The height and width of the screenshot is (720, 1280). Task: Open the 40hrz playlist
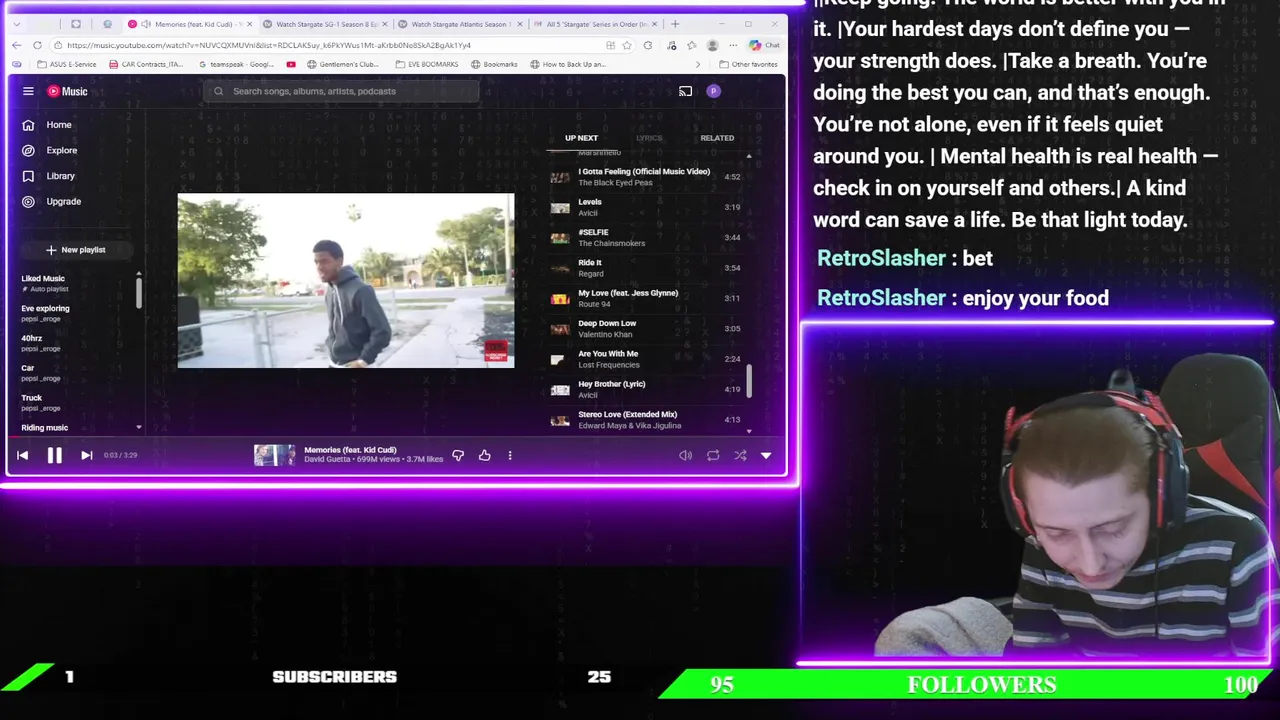pos(32,339)
